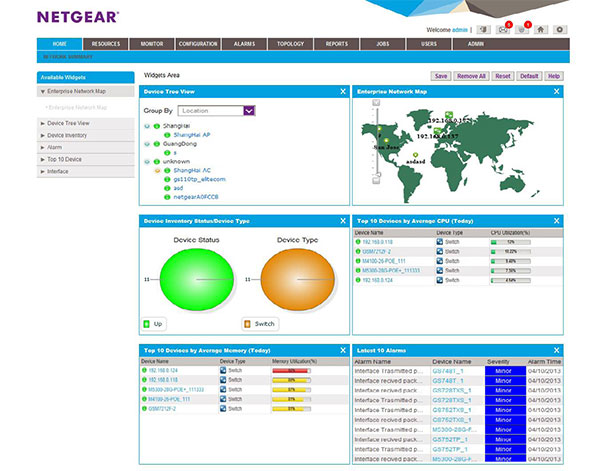This screenshot has height=471, width=600.
Task: Open the messages icon with red badge
Action: click(x=503, y=29)
